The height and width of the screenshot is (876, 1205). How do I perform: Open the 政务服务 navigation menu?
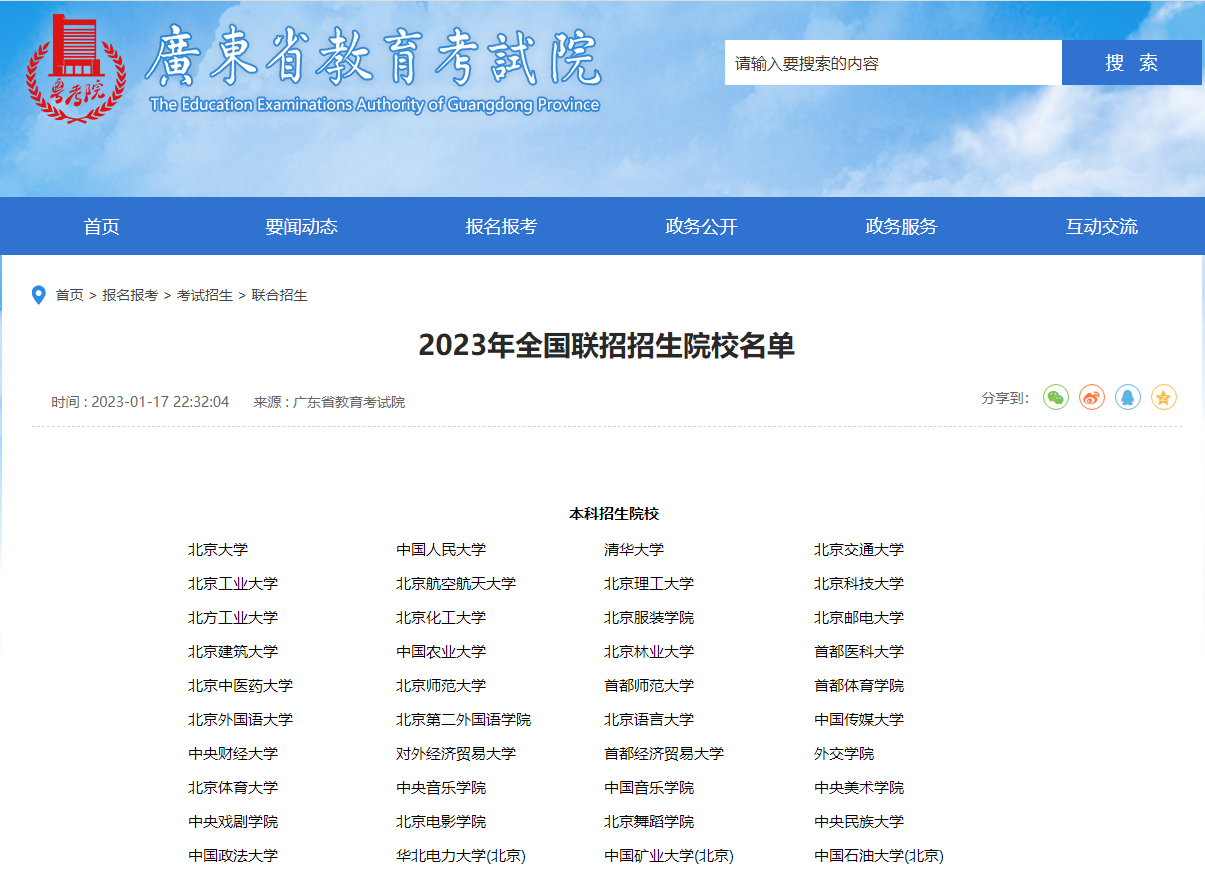pos(901,227)
